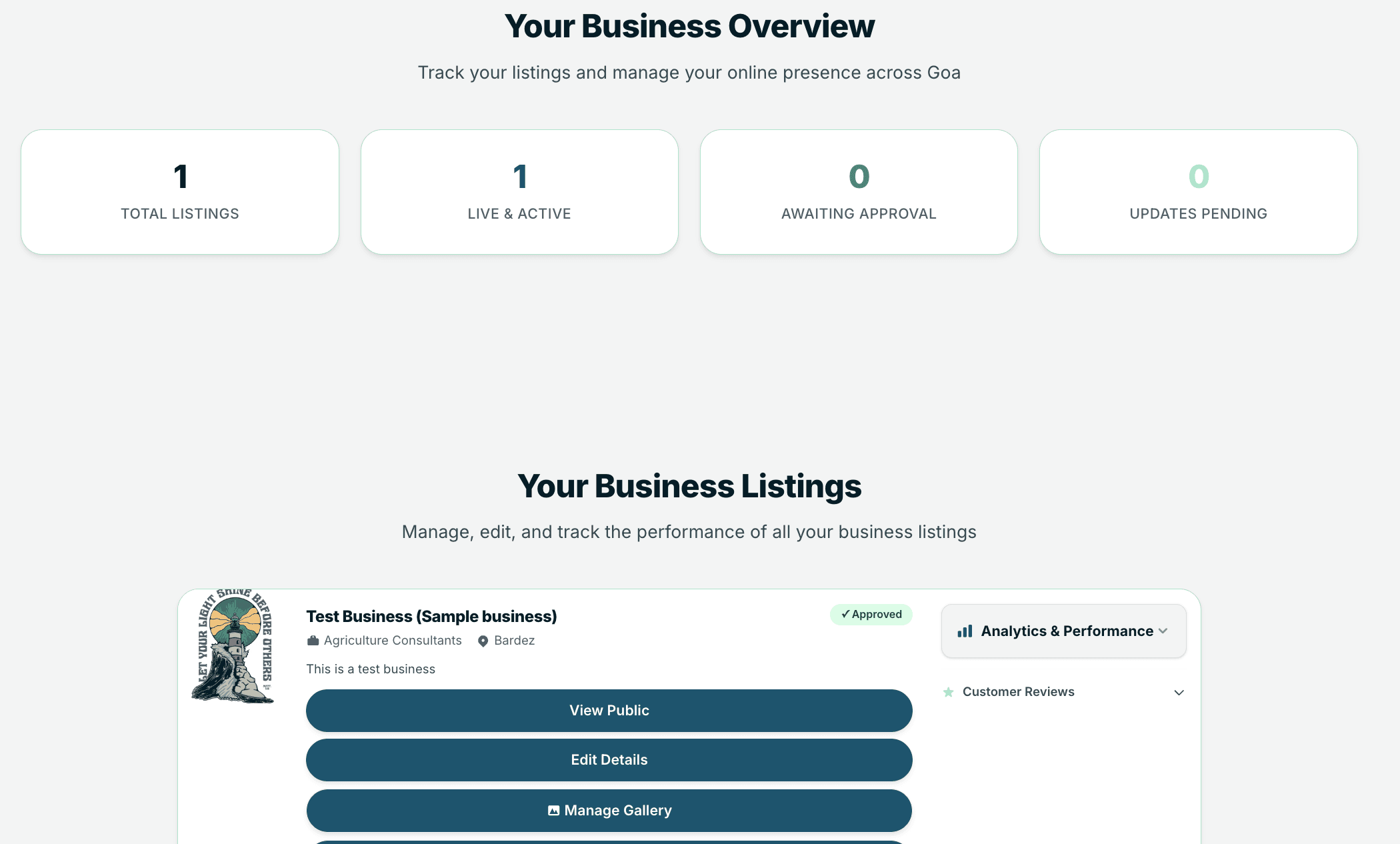Click the Test Business (Sample business) title
This screenshot has height=844, width=1400.
pos(431,616)
